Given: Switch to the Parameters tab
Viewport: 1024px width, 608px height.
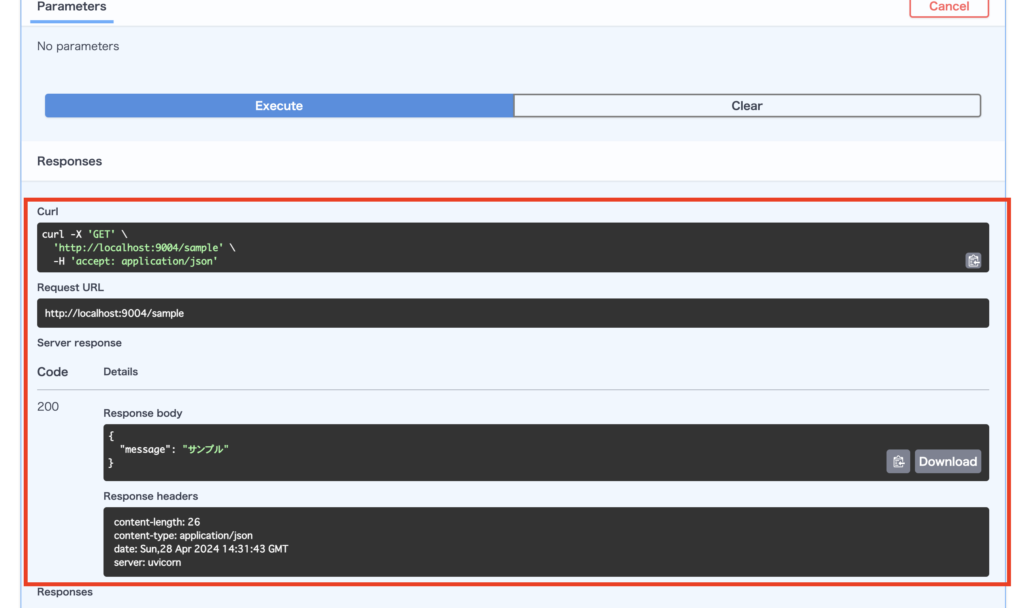Looking at the screenshot, I should pyautogui.click(x=71, y=6).
